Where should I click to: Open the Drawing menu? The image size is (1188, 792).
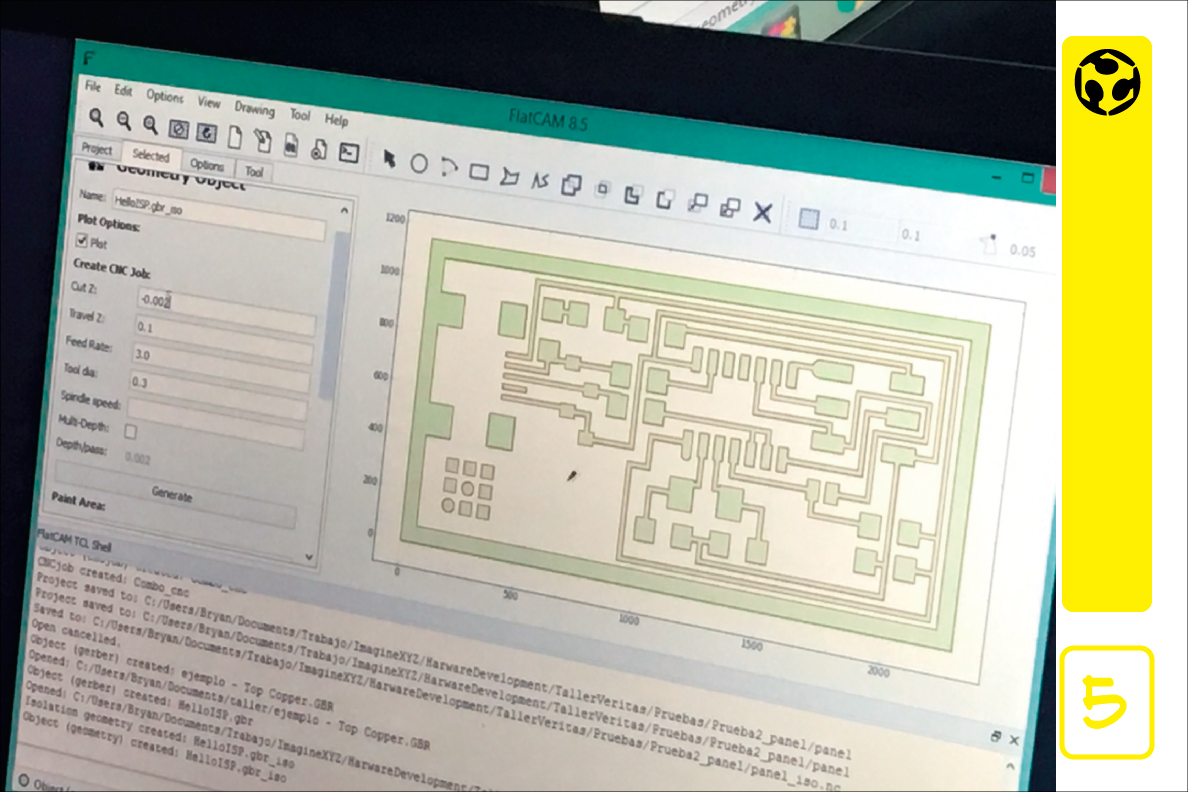[255, 108]
